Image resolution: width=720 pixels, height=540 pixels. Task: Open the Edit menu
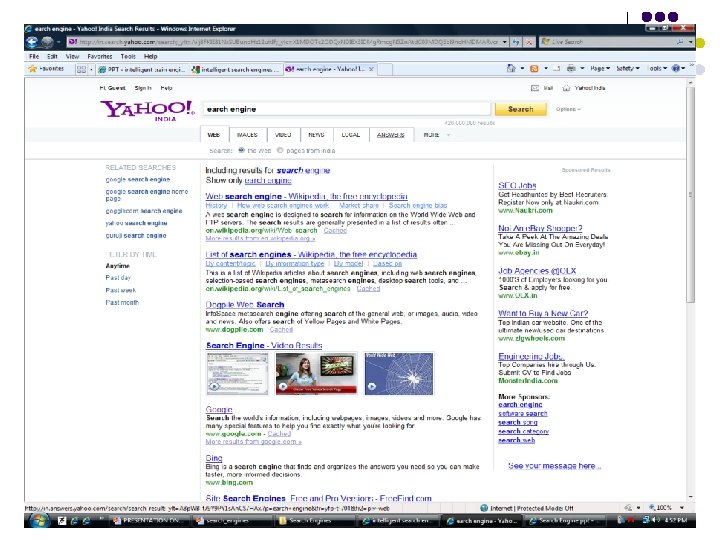[x=52, y=56]
